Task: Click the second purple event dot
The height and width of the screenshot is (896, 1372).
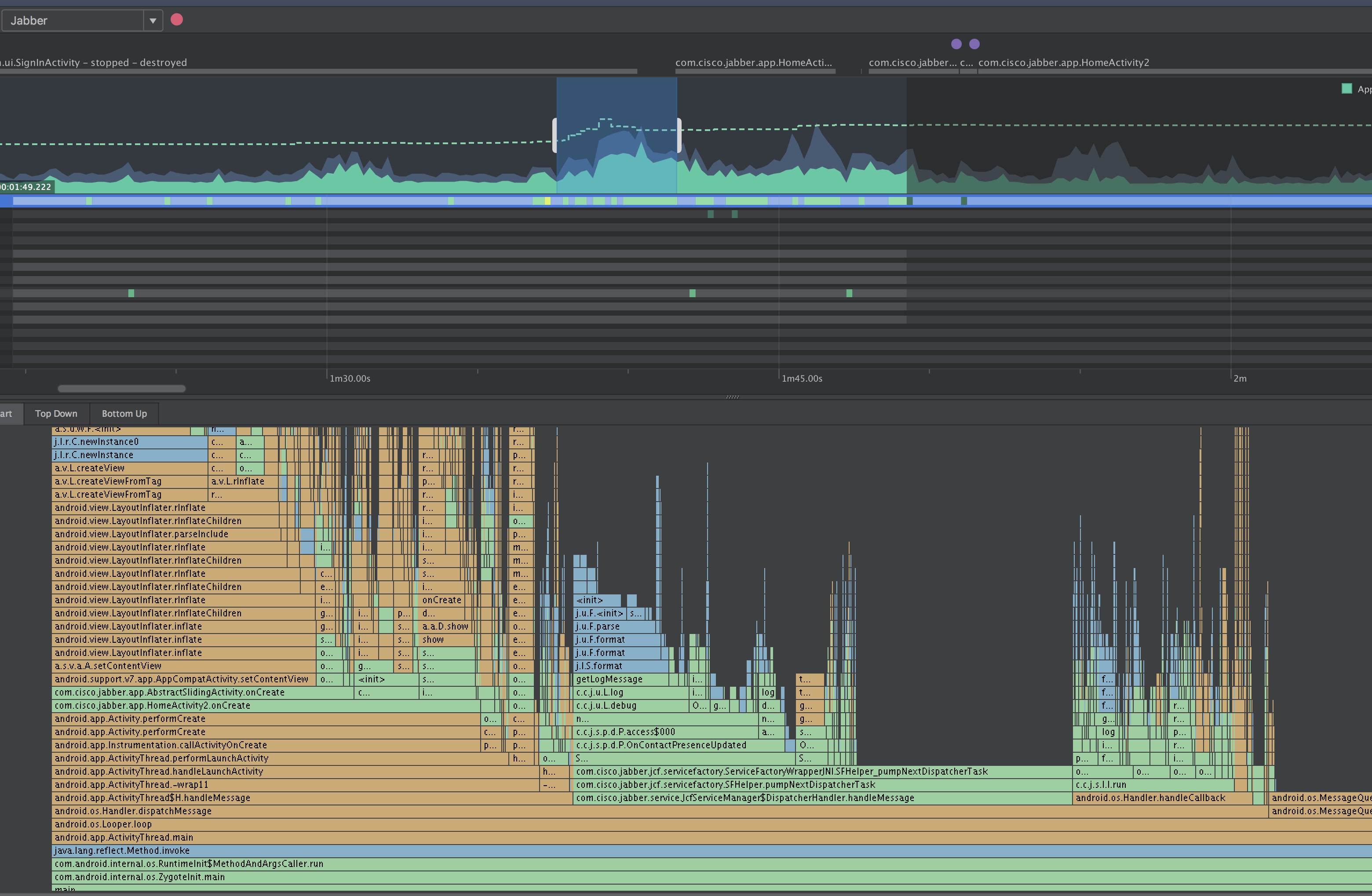Action: 974,44
